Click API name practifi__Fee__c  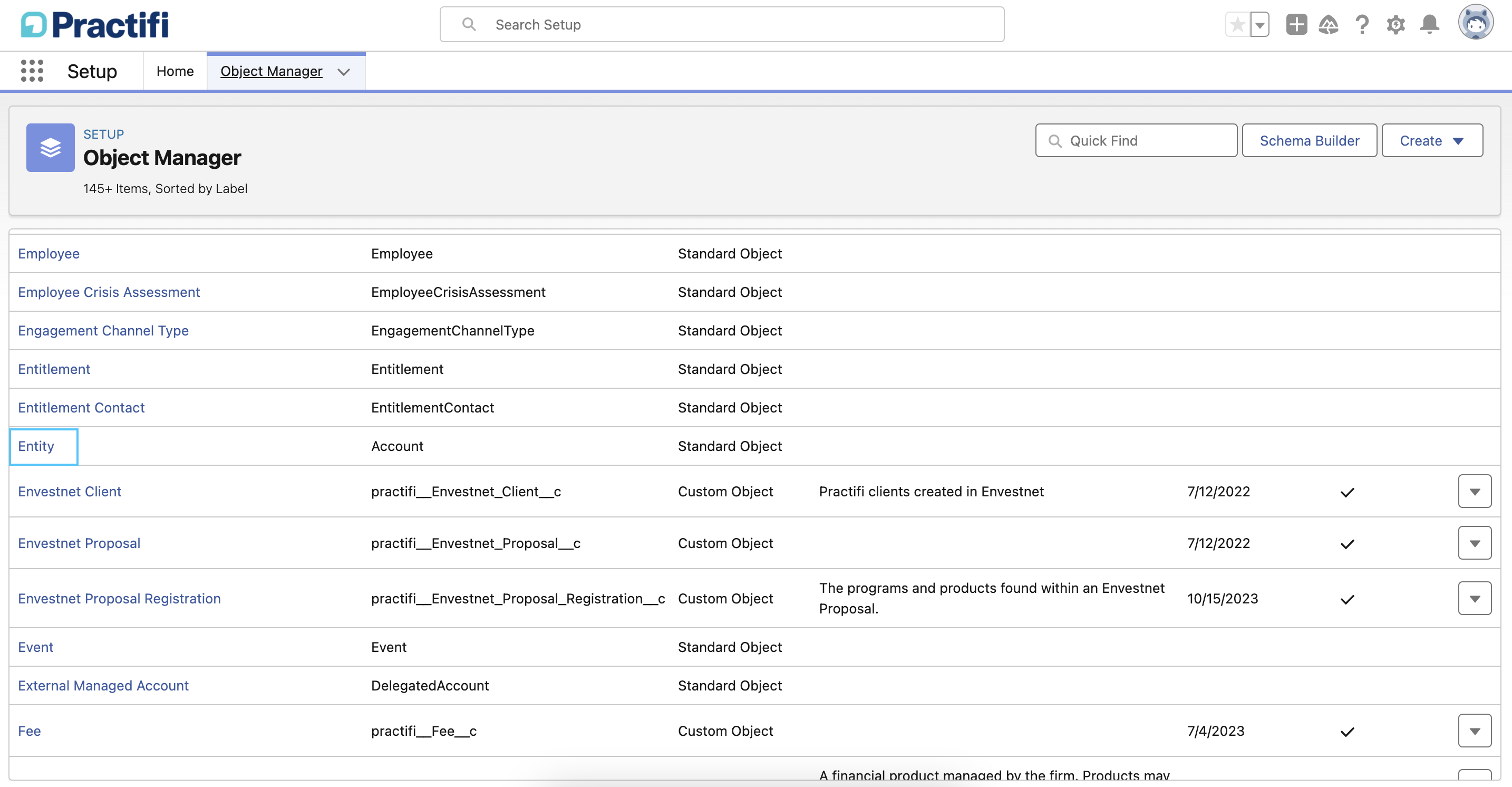point(424,731)
